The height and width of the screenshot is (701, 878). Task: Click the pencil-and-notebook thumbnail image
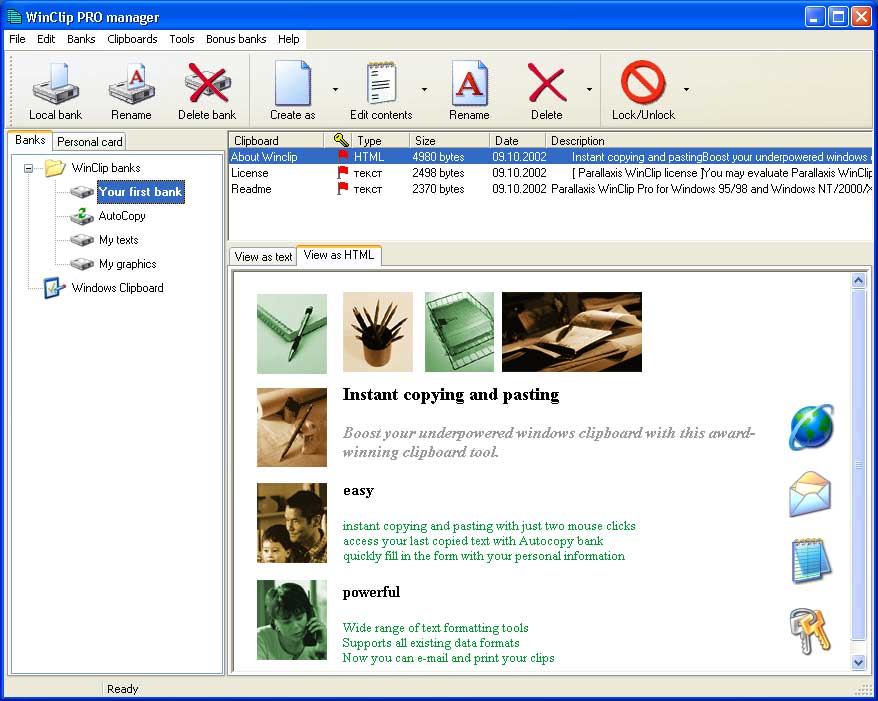click(292, 333)
